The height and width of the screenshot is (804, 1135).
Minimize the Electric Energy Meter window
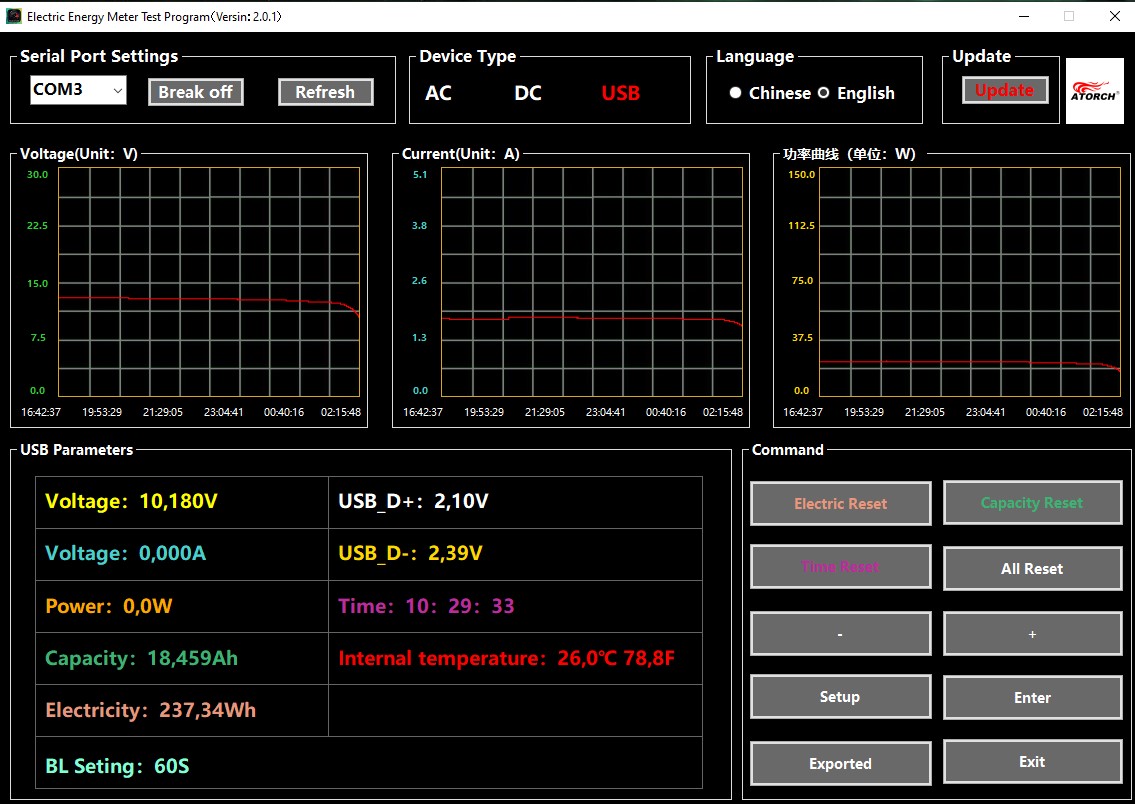click(1024, 16)
